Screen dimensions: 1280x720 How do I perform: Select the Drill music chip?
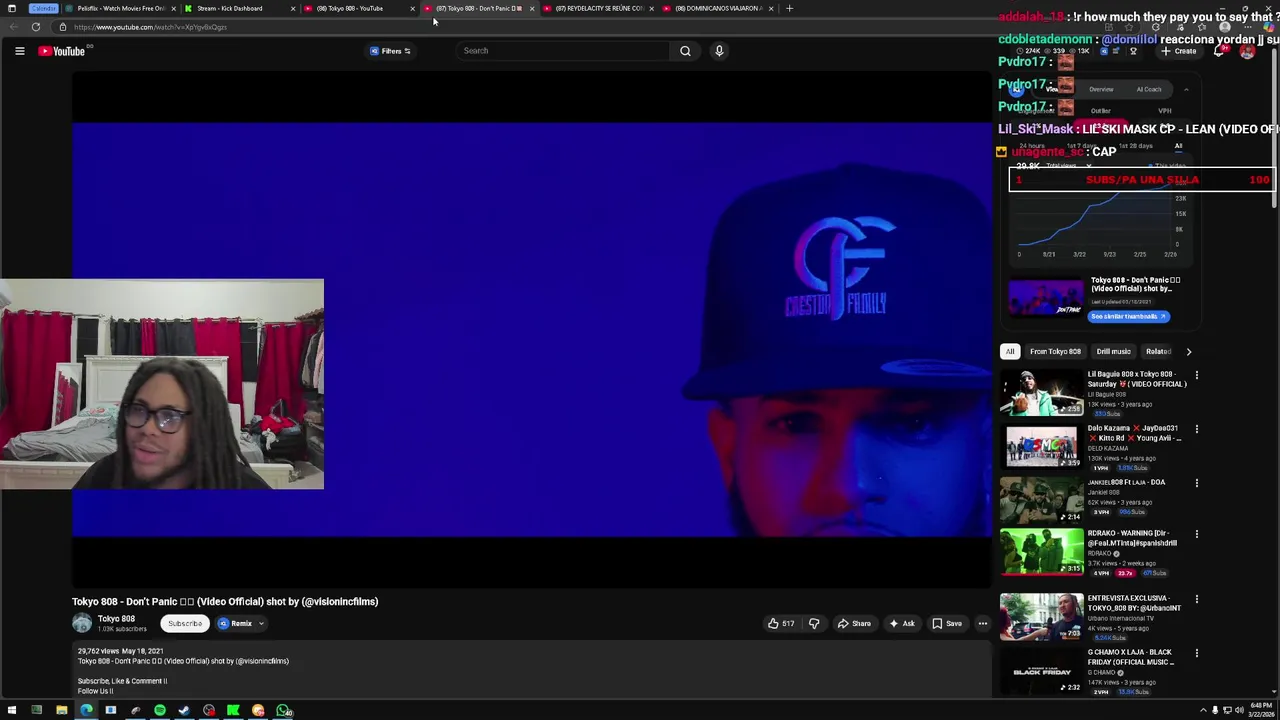pyautogui.click(x=1113, y=352)
